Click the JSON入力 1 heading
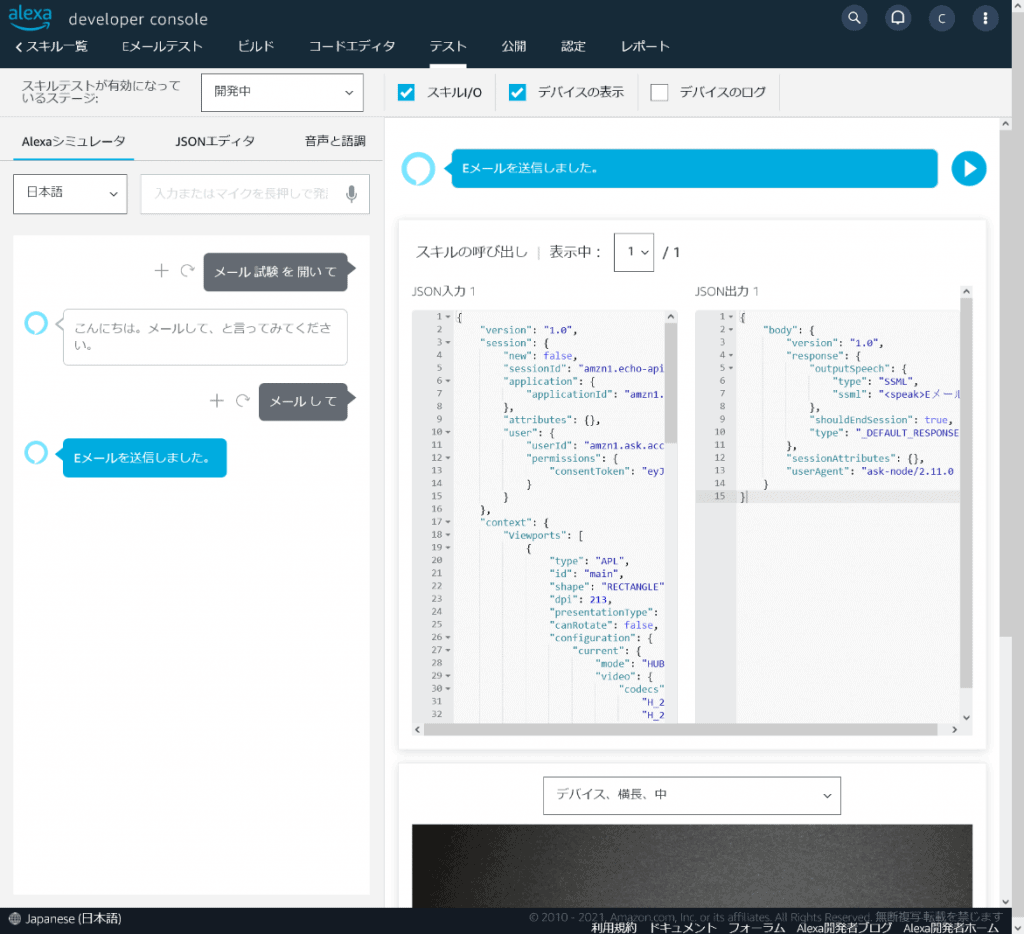This screenshot has height=934, width=1024. click(x=443, y=291)
